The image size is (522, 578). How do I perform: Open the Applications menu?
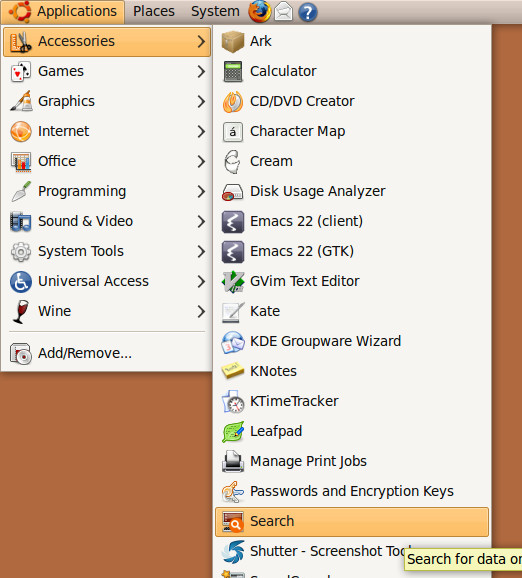(63, 12)
